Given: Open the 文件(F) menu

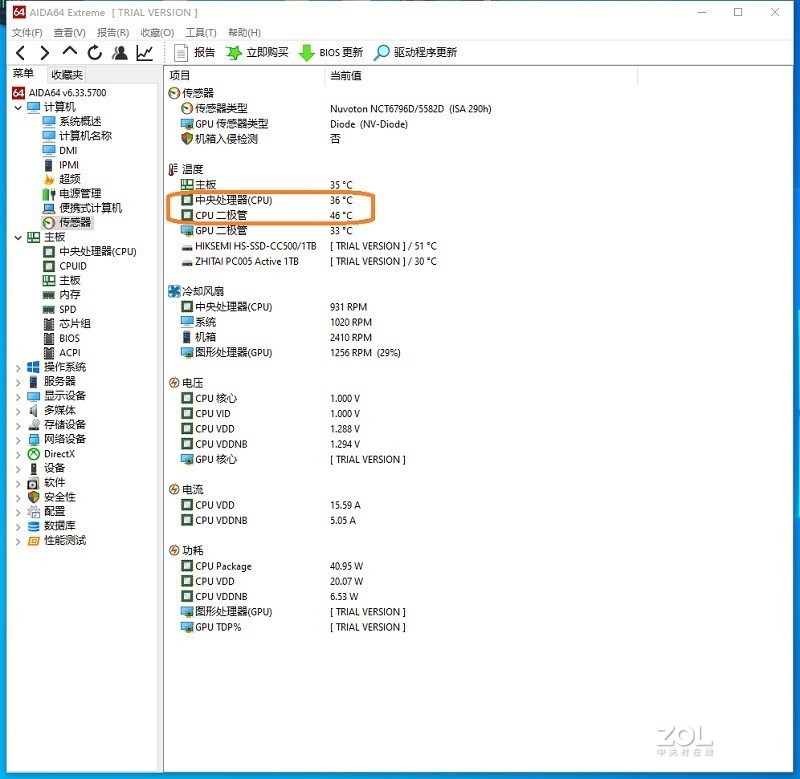Looking at the screenshot, I should tap(27, 33).
